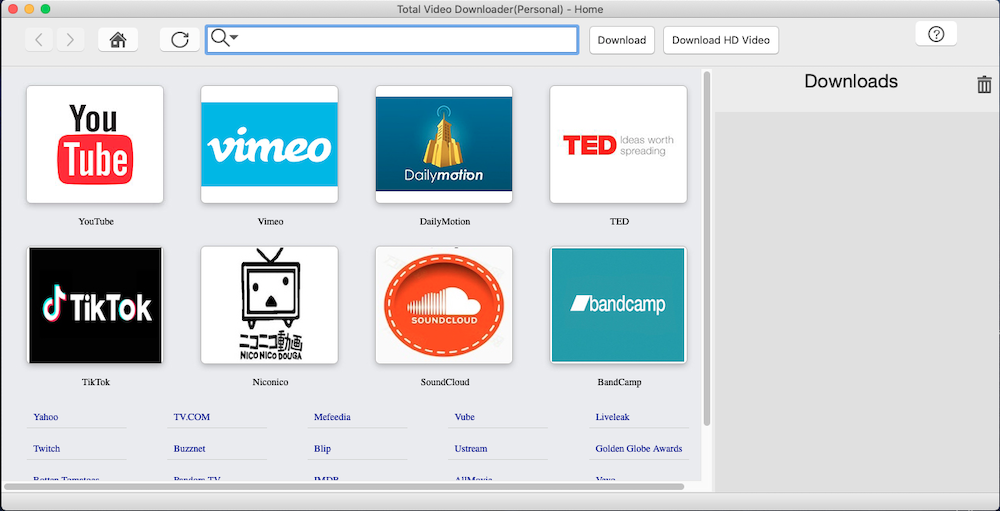
Task: Click the horizontal scrollbar below the site list
Action: click(344, 486)
